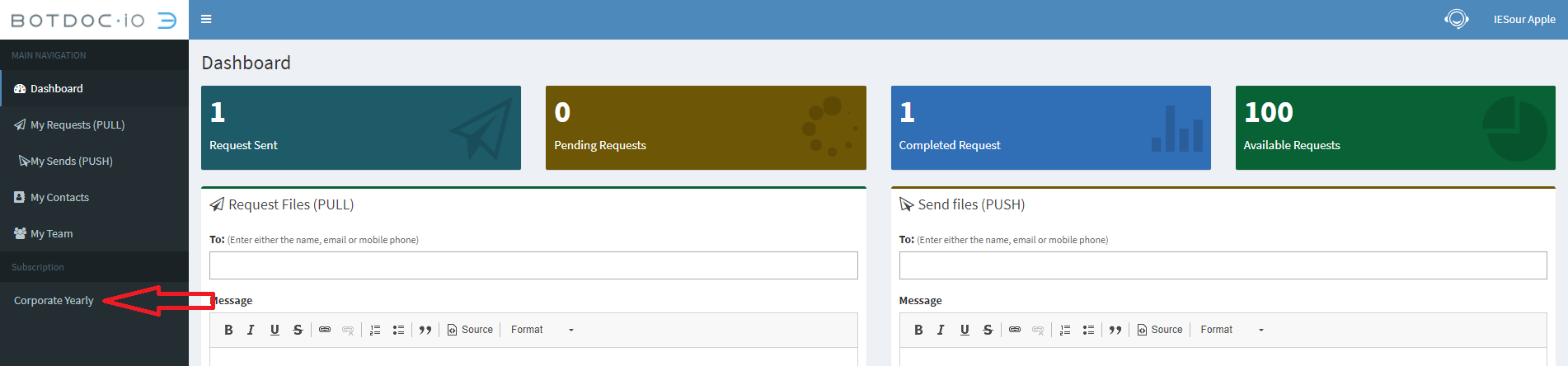Viewport: 1568px width, 366px height.
Task: Toggle Source view in Send files editor
Action: tap(1160, 330)
